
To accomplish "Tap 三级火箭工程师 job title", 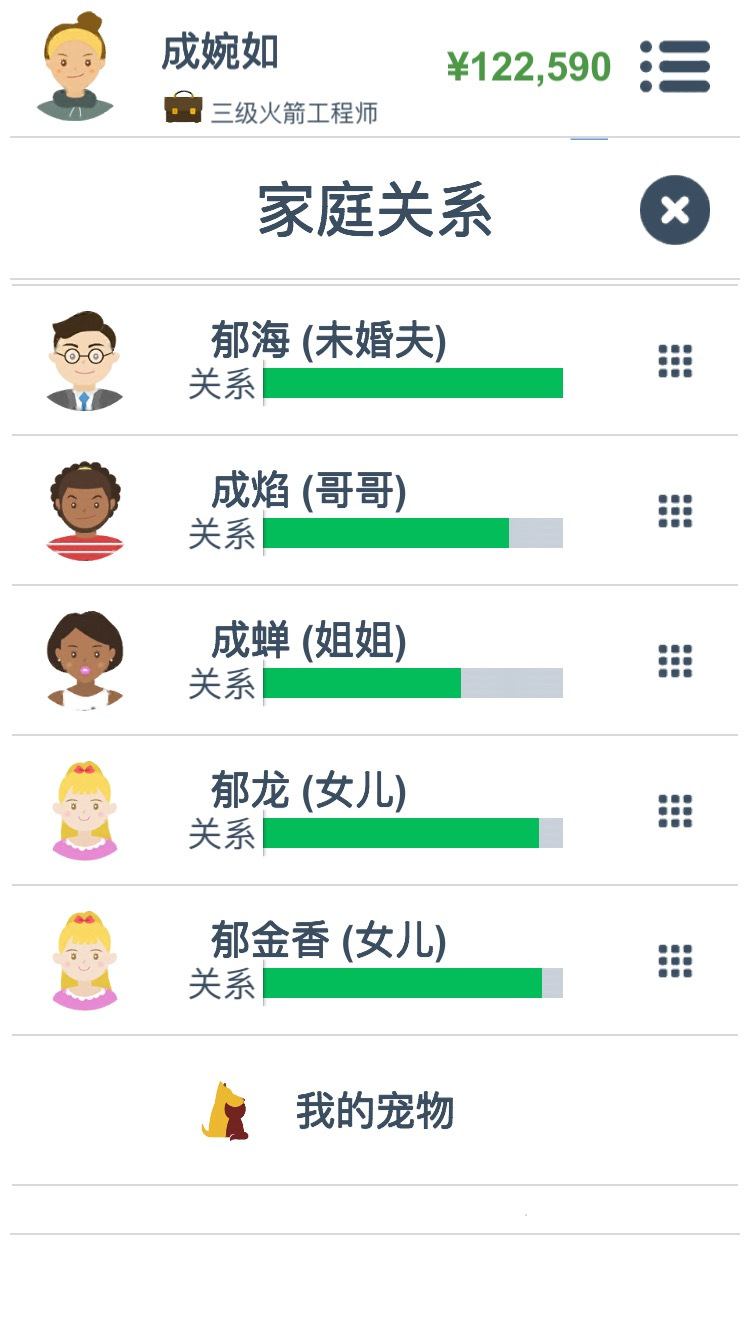I will [294, 112].
